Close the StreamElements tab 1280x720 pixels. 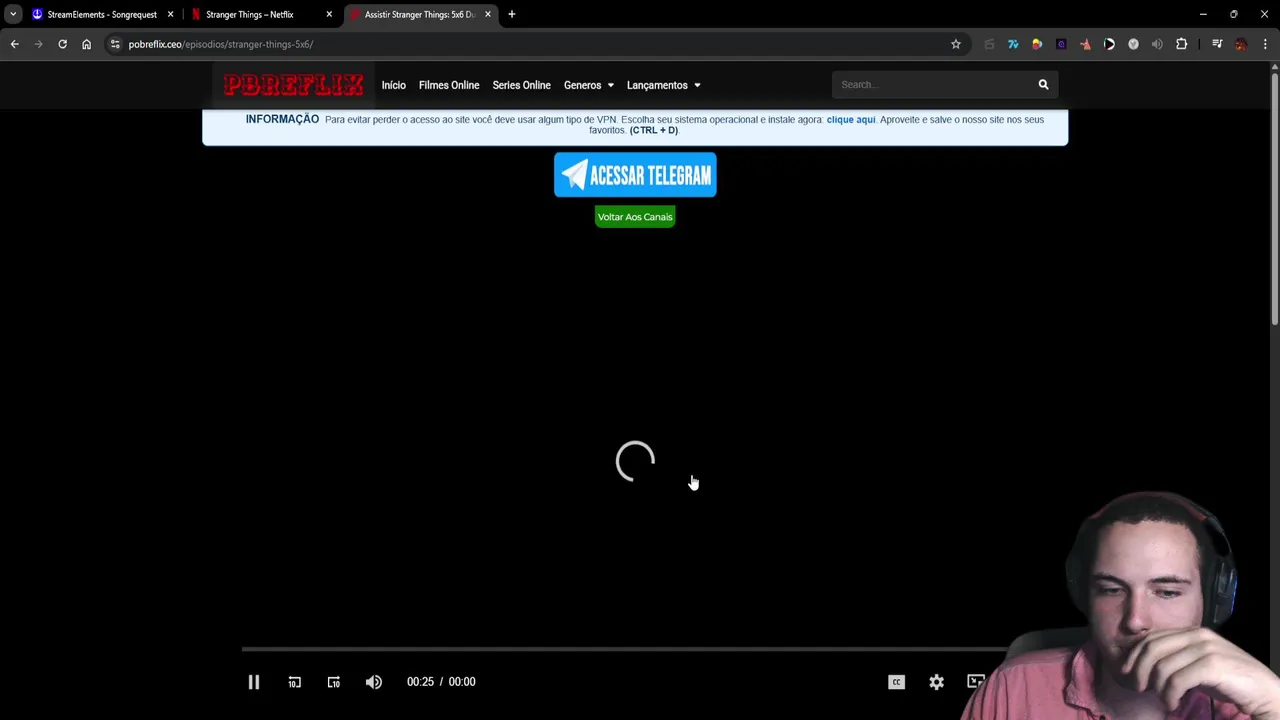click(170, 14)
